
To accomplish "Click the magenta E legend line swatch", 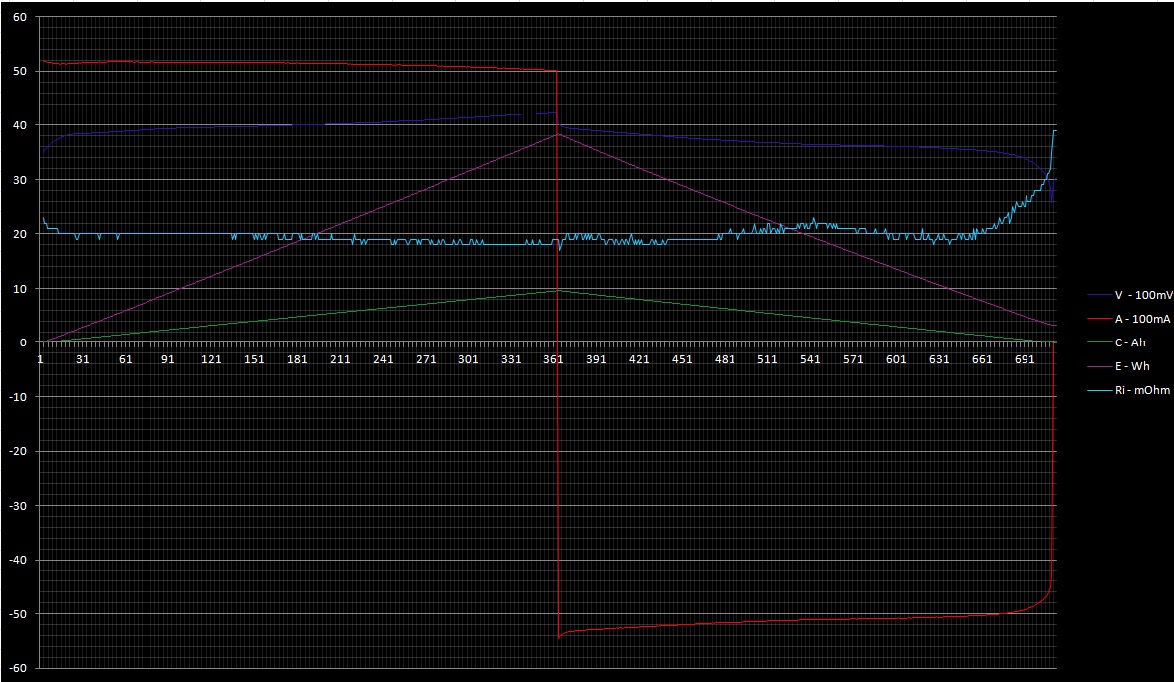I will [x=1098, y=366].
